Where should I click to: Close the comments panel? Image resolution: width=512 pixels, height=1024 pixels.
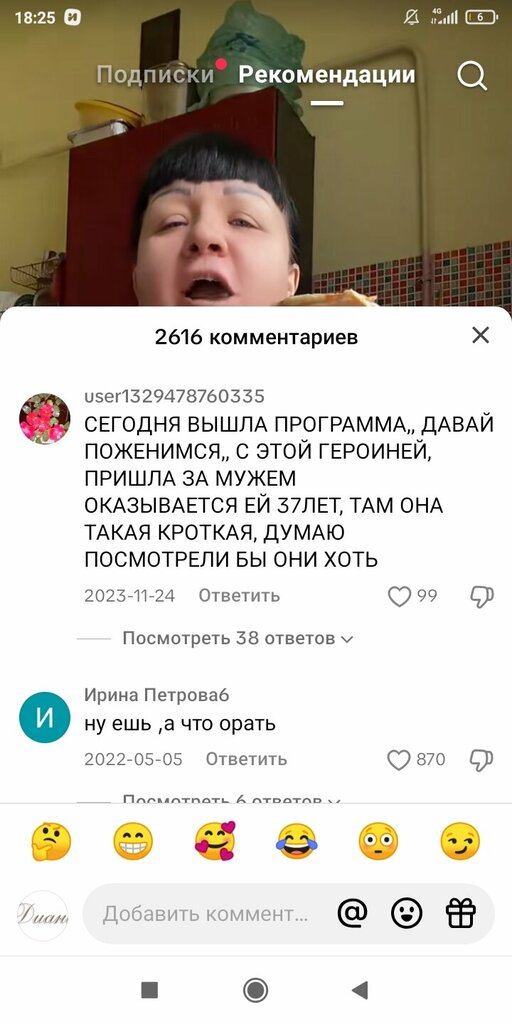click(x=481, y=335)
